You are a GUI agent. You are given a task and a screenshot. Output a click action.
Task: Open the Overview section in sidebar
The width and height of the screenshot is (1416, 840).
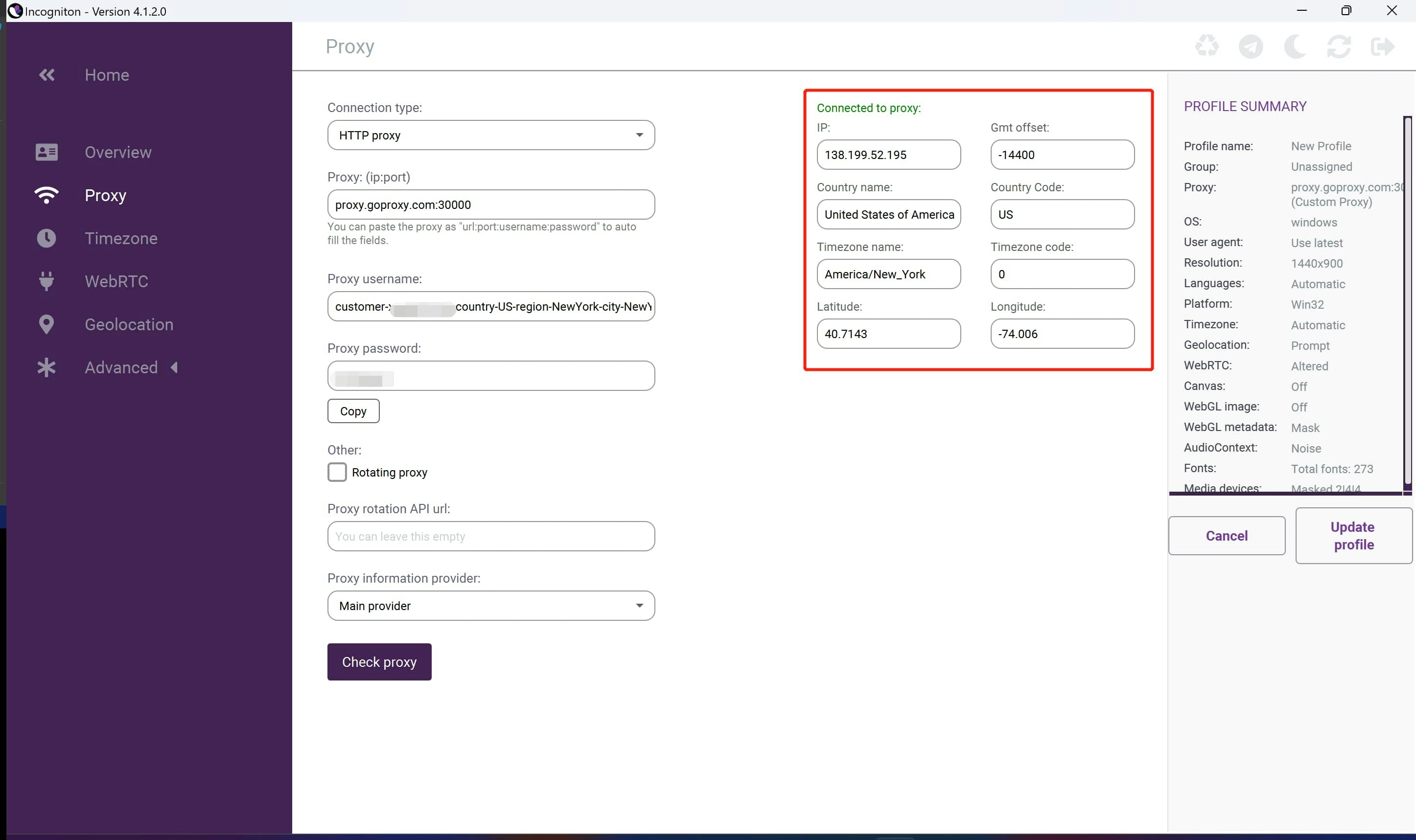click(x=118, y=152)
